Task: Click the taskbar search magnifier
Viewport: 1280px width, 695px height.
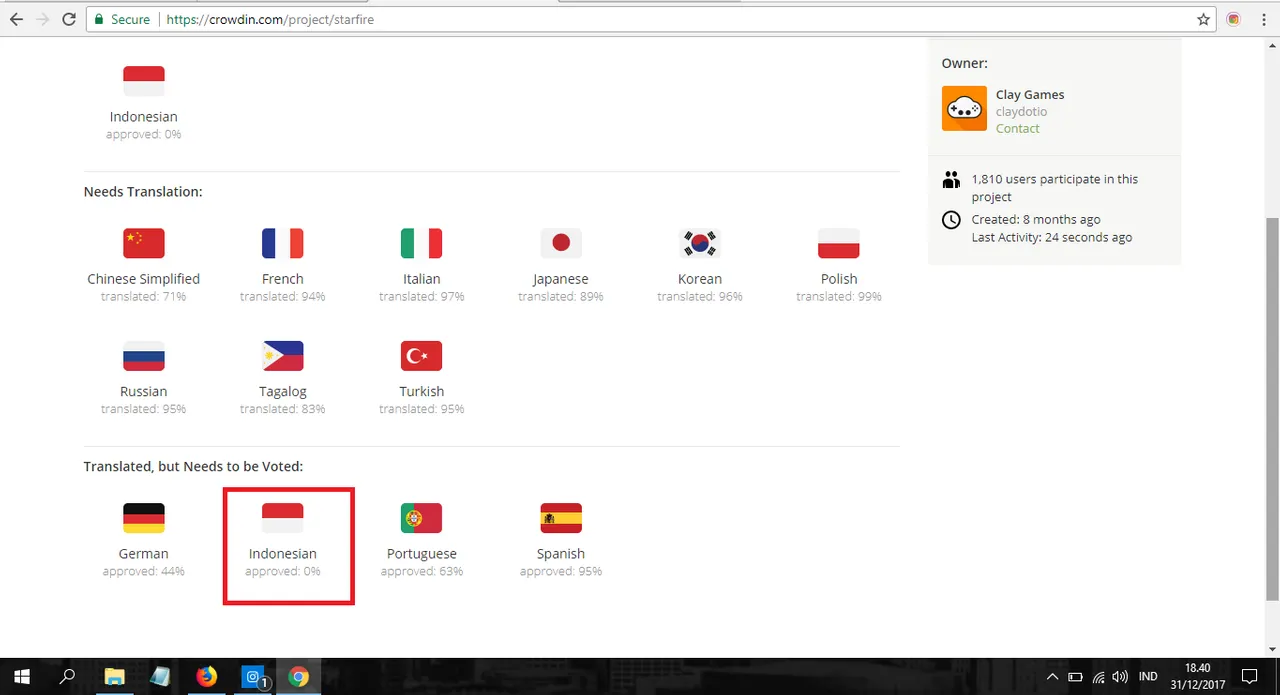Action: [x=68, y=677]
